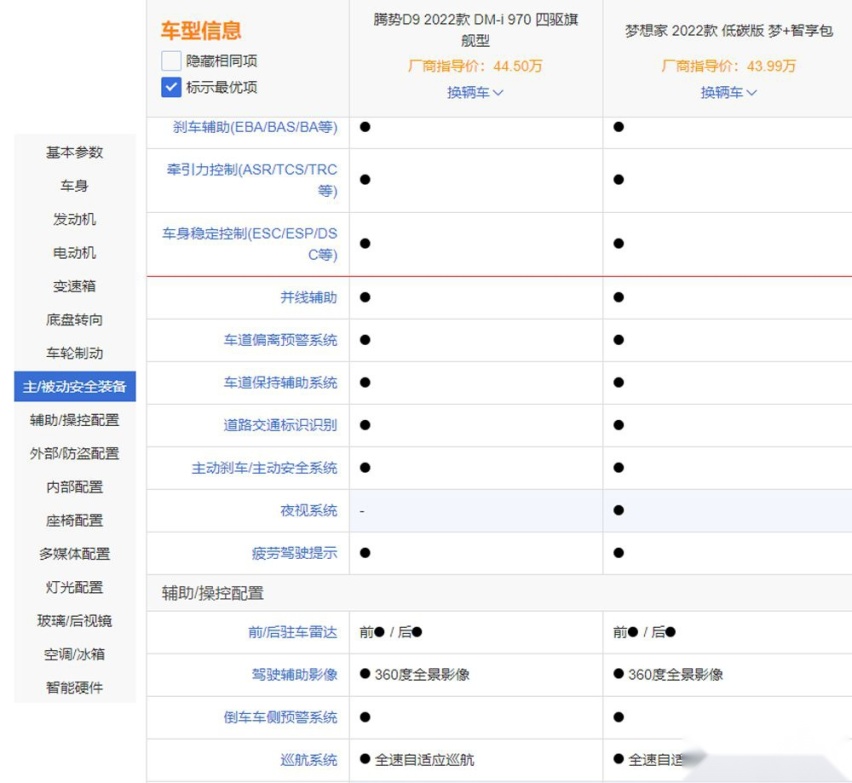Open 换辆车 dropdown under 梦想家
This screenshot has width=852, height=783.
(x=728, y=92)
